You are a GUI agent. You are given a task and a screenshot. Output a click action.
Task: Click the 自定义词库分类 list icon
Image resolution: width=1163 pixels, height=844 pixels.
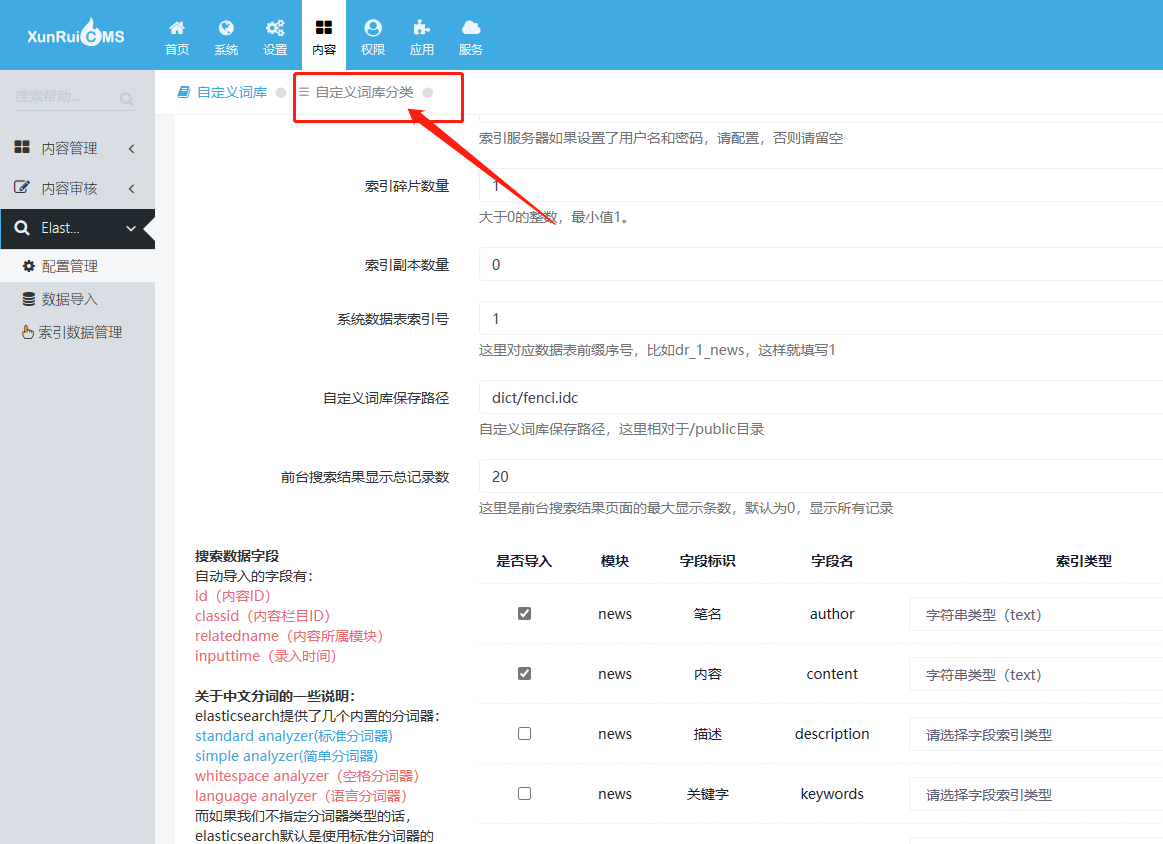coord(304,92)
